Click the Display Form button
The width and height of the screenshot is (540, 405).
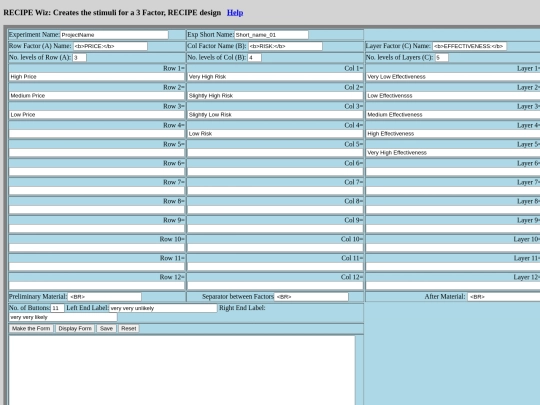click(x=75, y=329)
